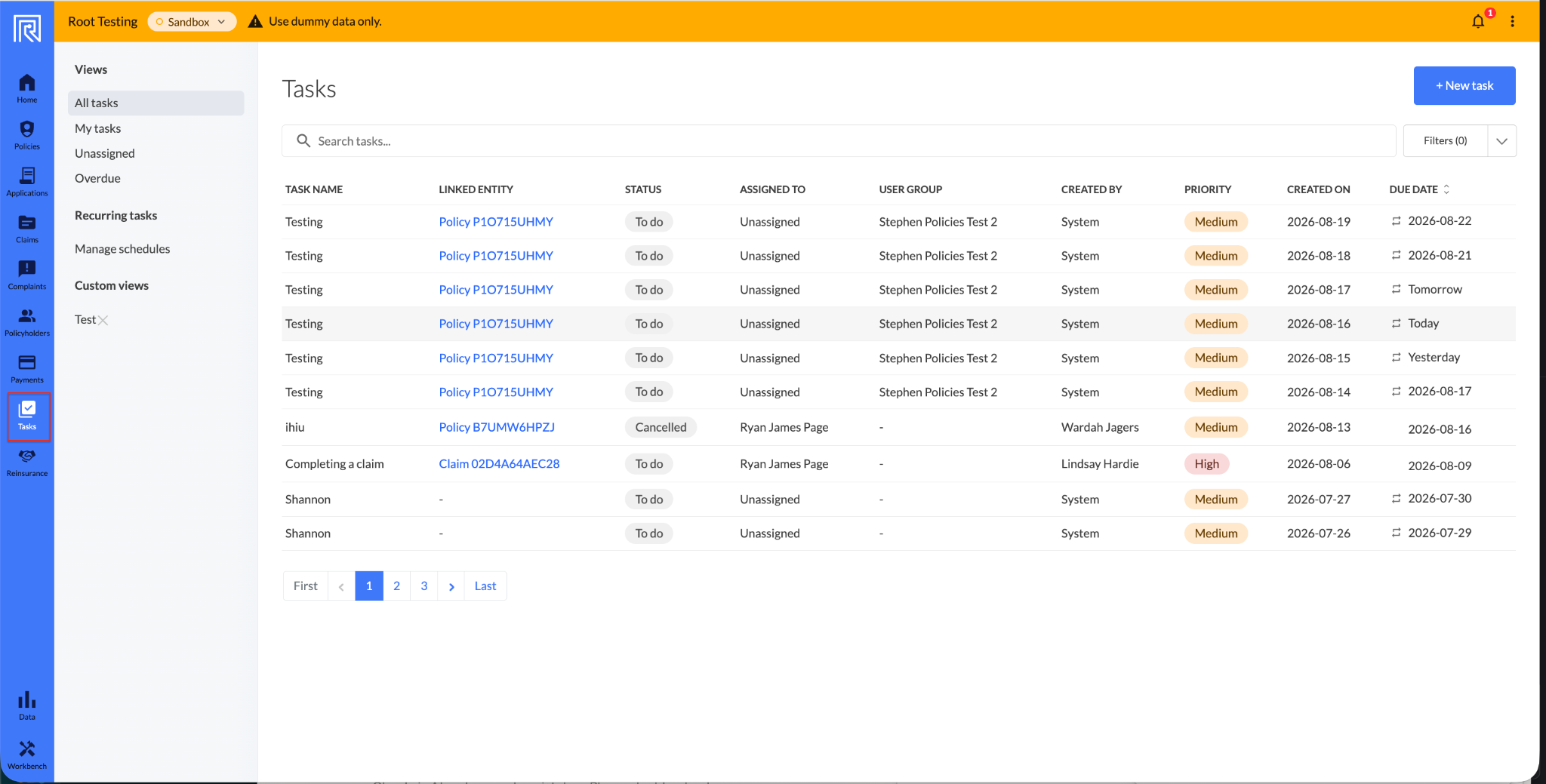Click To do status in Completing a claim row
The width and height of the screenshot is (1546, 784).
pos(648,464)
